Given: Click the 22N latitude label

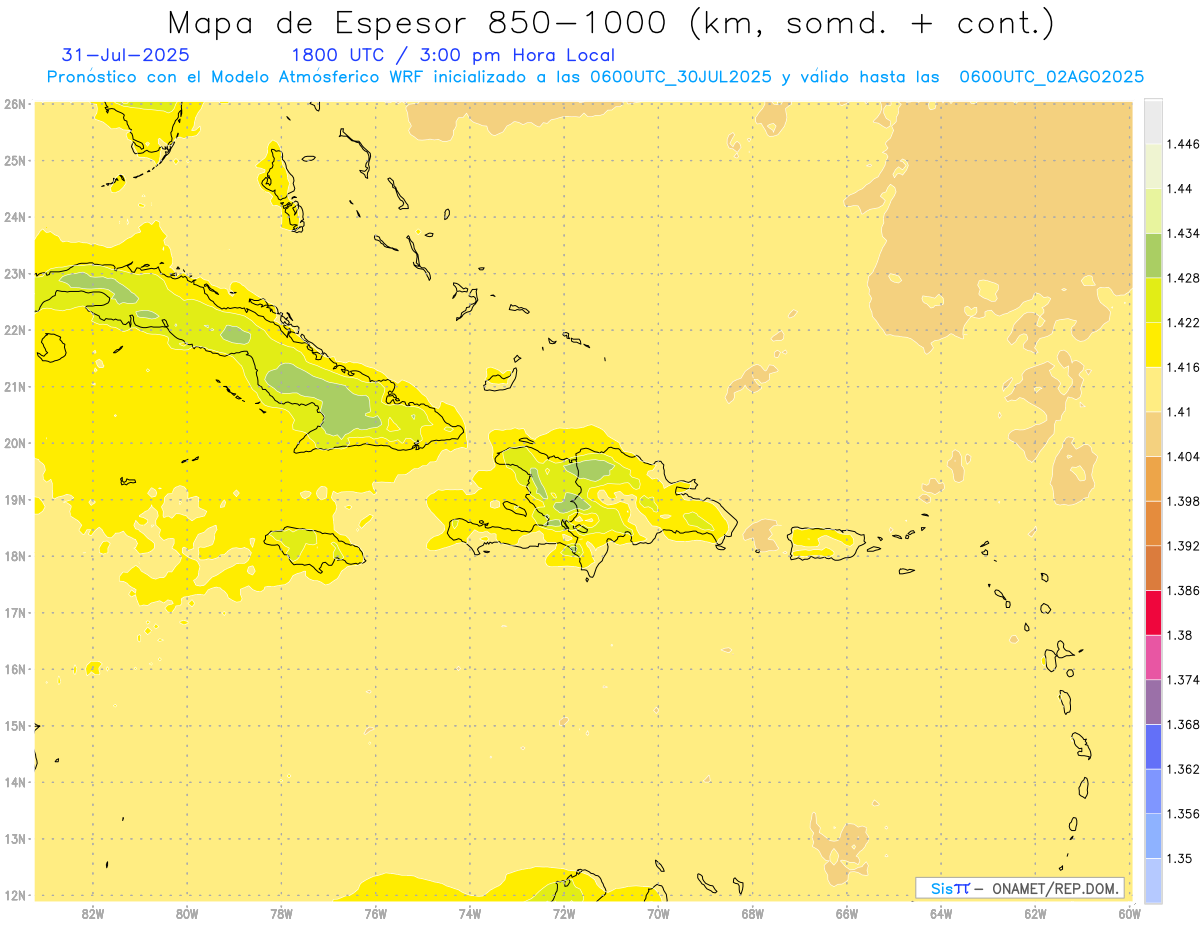Looking at the screenshot, I should click(x=15, y=330).
